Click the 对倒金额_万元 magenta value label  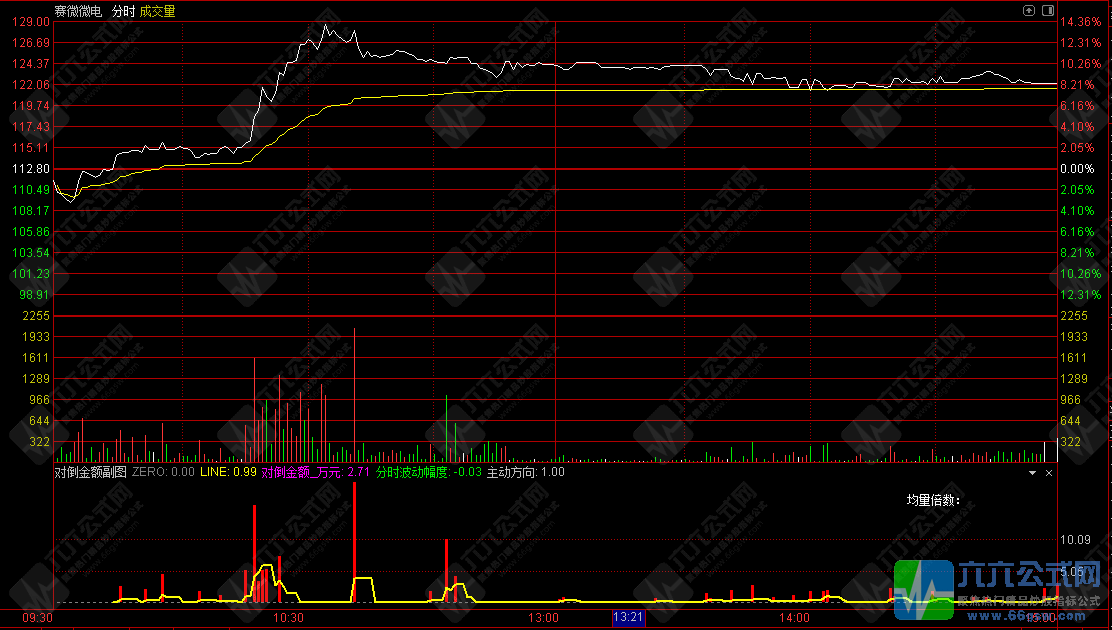point(315,472)
